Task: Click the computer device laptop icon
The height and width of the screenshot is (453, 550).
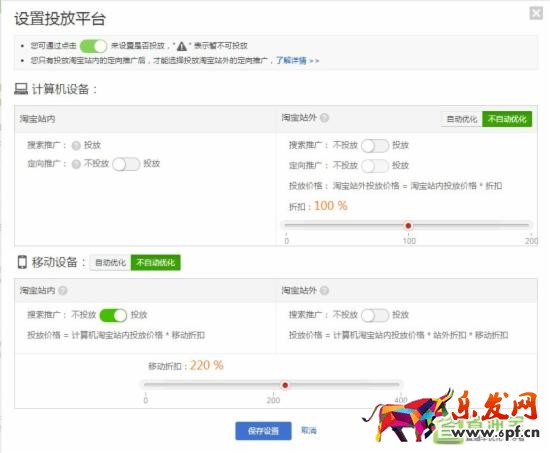Action: point(21,89)
